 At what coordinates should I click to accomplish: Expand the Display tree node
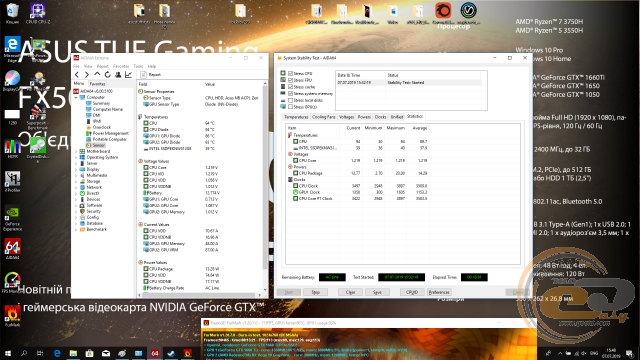[x=76, y=169]
